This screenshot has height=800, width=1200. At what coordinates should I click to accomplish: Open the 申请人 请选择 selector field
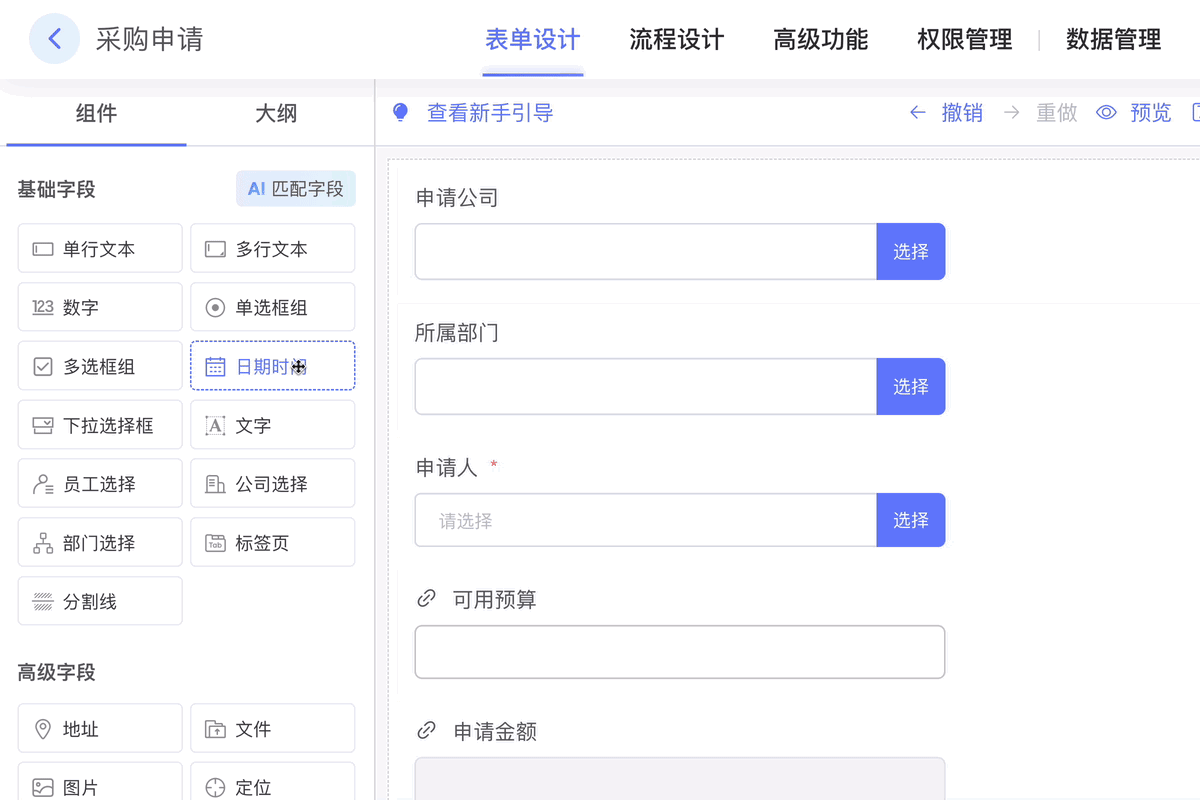645,520
